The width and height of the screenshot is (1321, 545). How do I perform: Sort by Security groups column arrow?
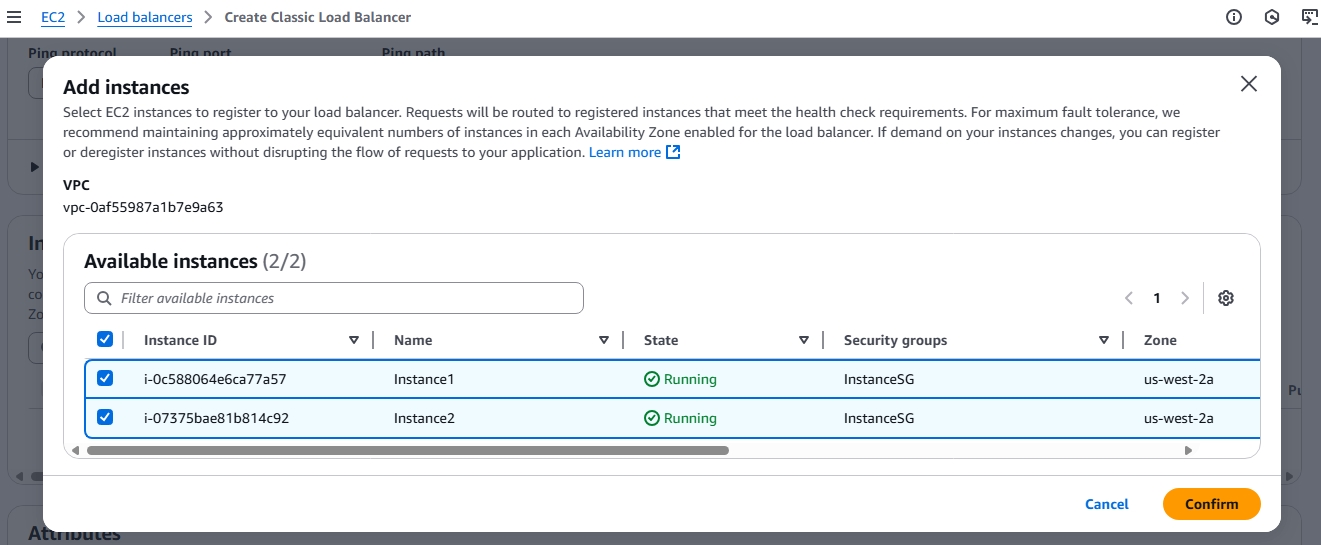1104,340
